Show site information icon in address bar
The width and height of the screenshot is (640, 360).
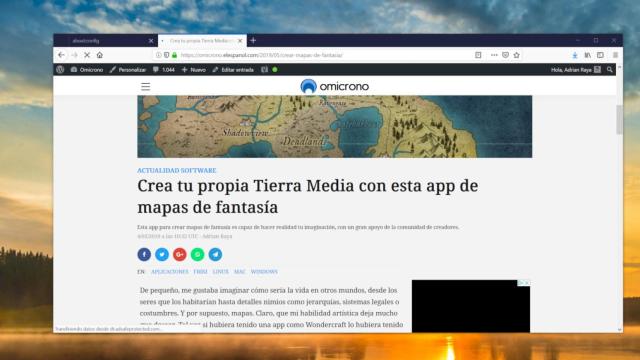[158, 55]
